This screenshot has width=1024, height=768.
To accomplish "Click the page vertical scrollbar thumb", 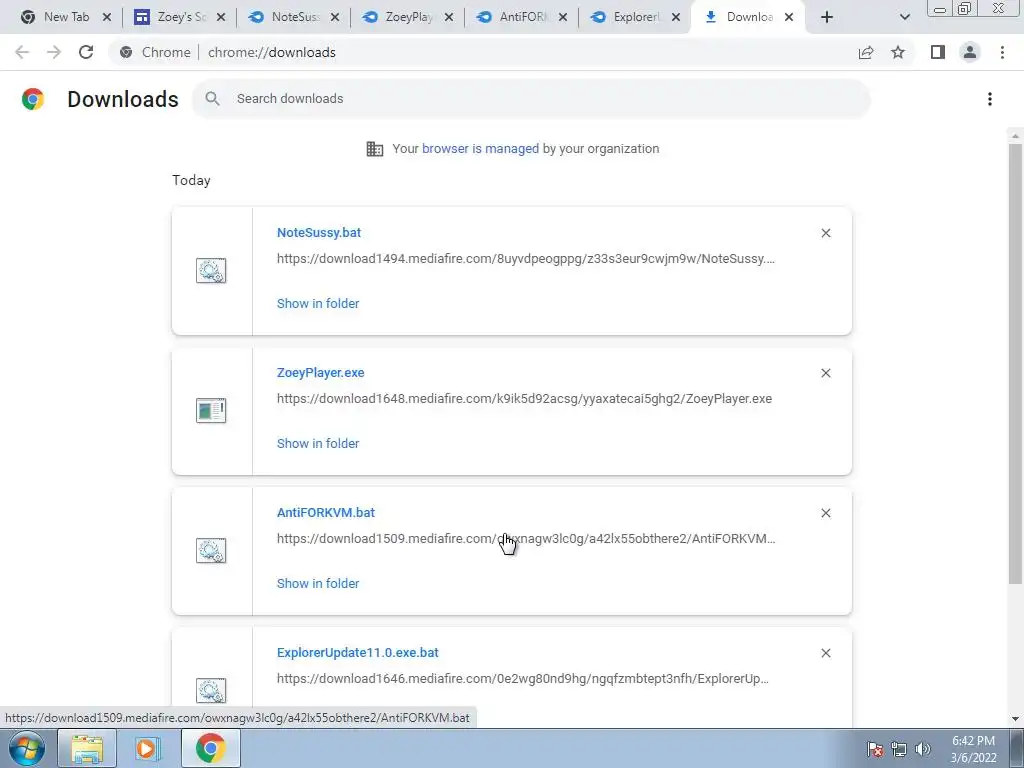I will tap(1015, 363).
